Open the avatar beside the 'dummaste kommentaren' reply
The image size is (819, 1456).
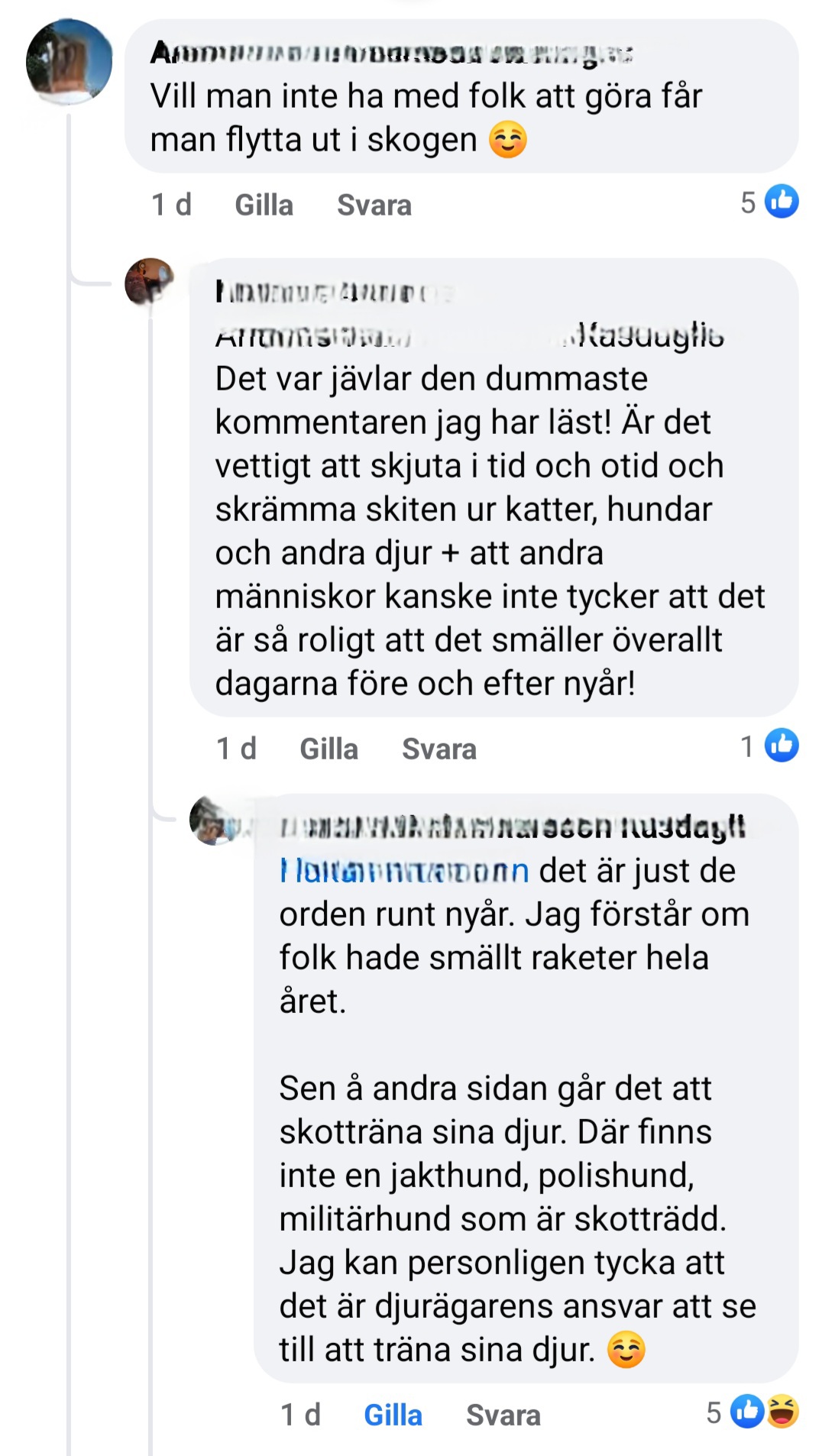(150, 280)
